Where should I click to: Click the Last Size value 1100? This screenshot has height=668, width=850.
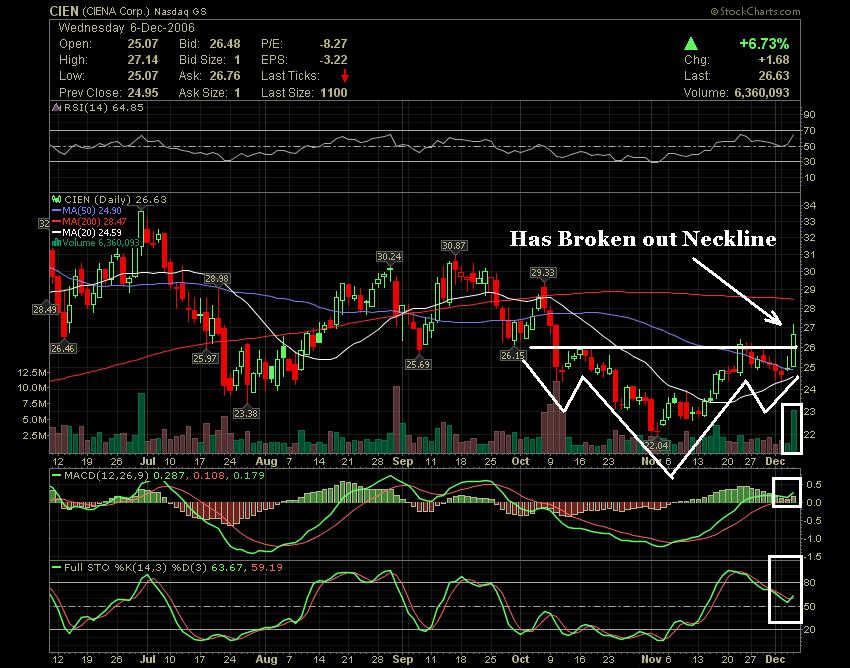(333, 93)
